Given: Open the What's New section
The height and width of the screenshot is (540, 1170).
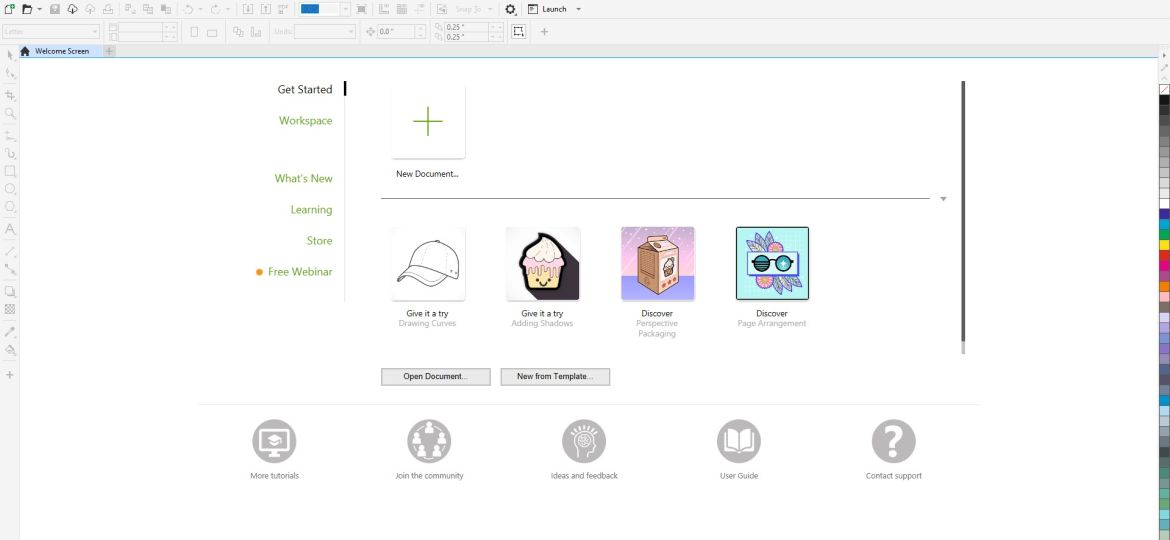Looking at the screenshot, I should (x=303, y=179).
